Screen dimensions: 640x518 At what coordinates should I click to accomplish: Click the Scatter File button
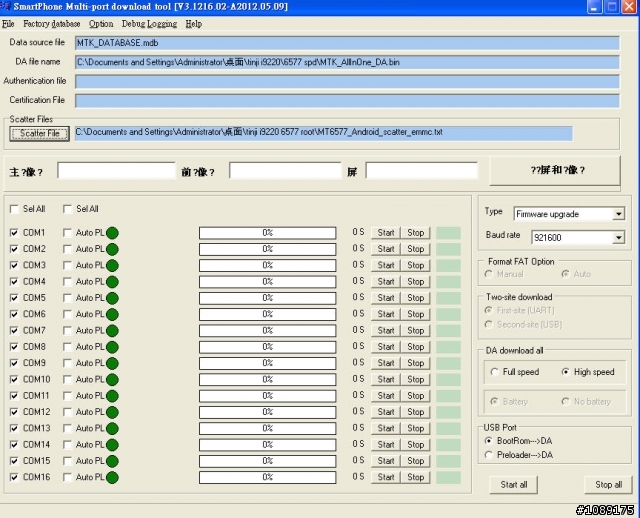[40, 133]
